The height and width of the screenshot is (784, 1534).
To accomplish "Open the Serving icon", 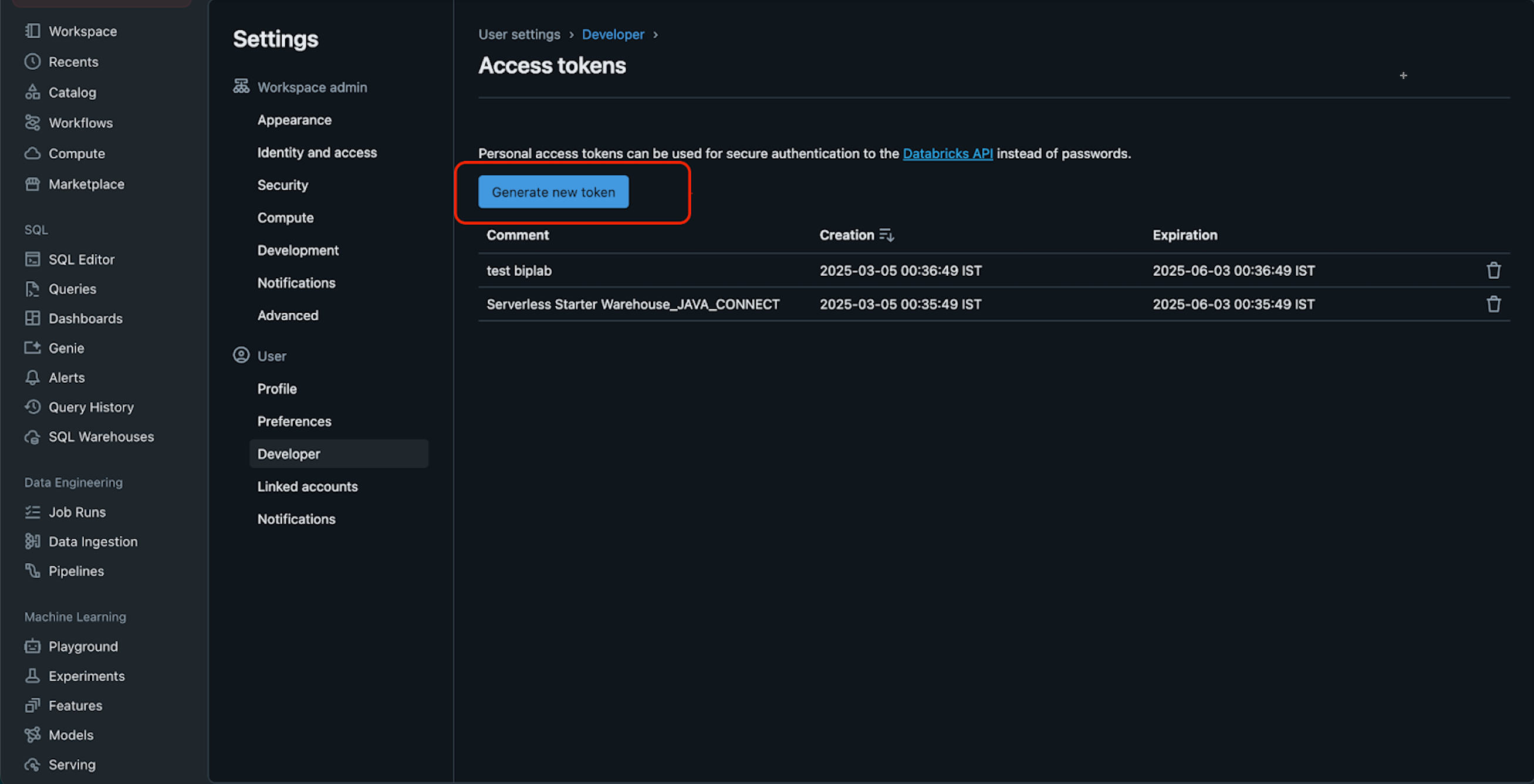I will coord(32,765).
